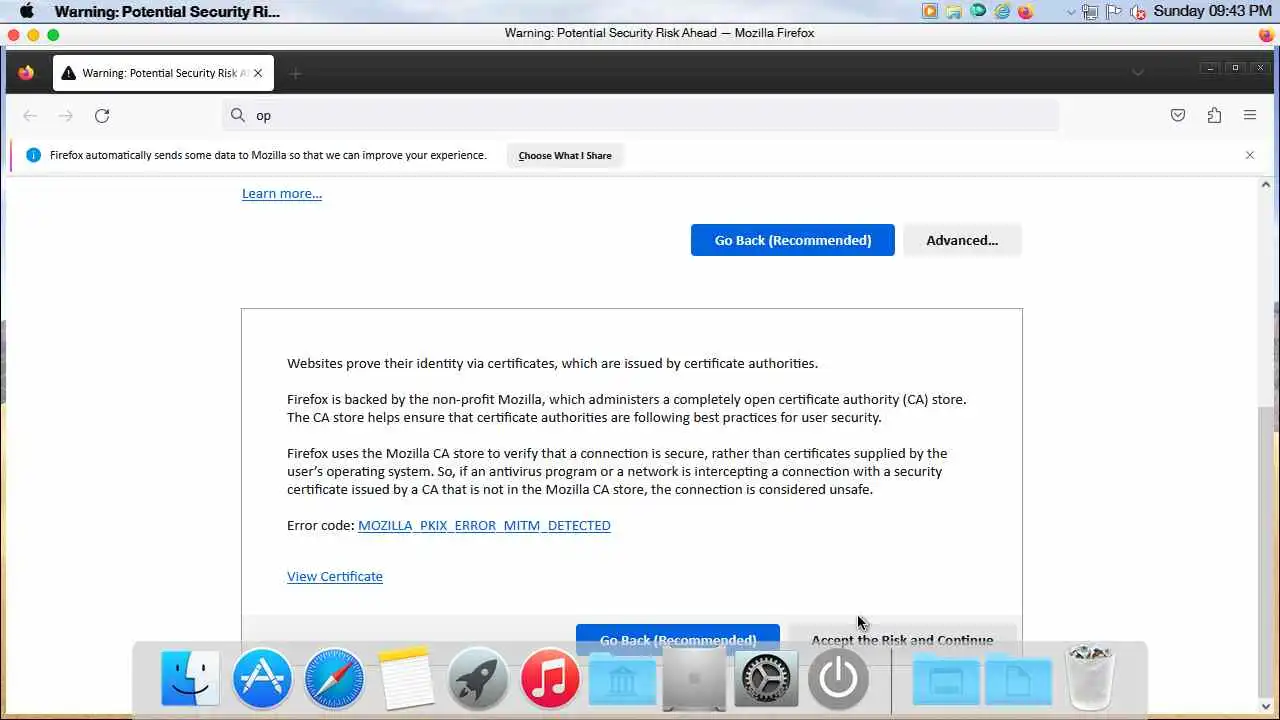Click Choose What I Share button
Image resolution: width=1280 pixels, height=720 pixels.
click(x=565, y=155)
